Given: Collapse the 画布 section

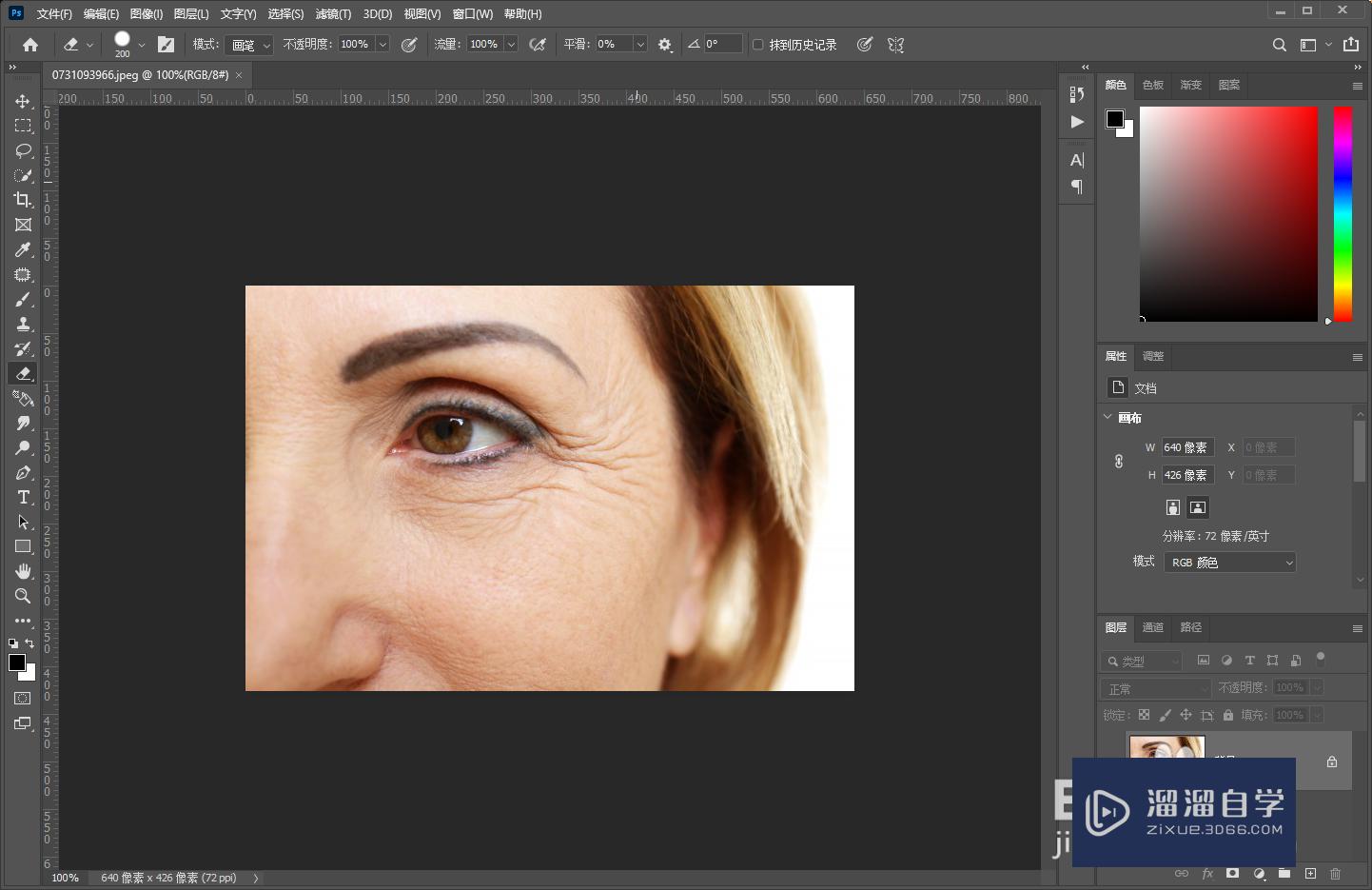Looking at the screenshot, I should pyautogui.click(x=1107, y=417).
